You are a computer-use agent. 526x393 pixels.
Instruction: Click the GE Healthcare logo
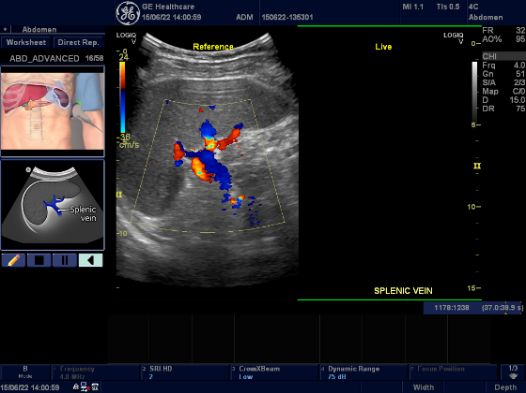128,13
